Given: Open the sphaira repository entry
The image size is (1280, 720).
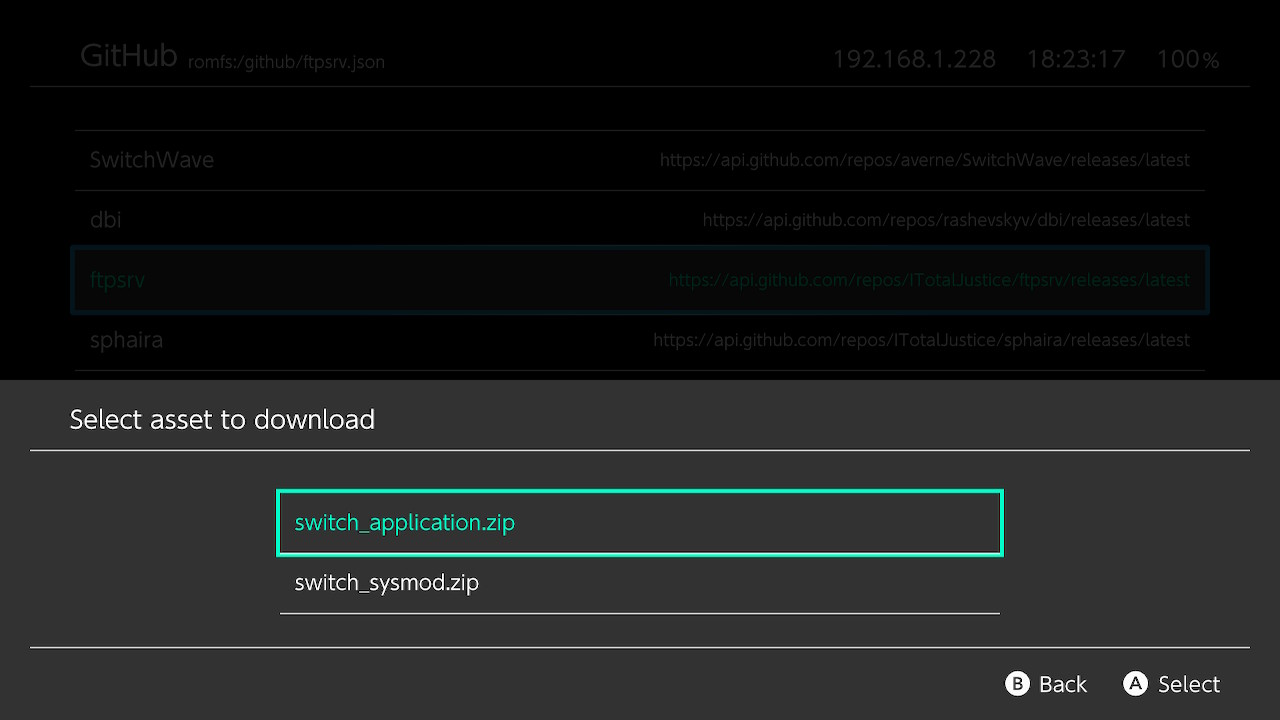Looking at the screenshot, I should pos(640,340).
